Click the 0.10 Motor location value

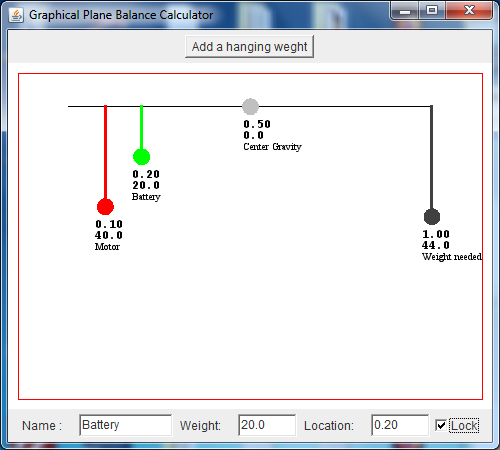[109, 224]
